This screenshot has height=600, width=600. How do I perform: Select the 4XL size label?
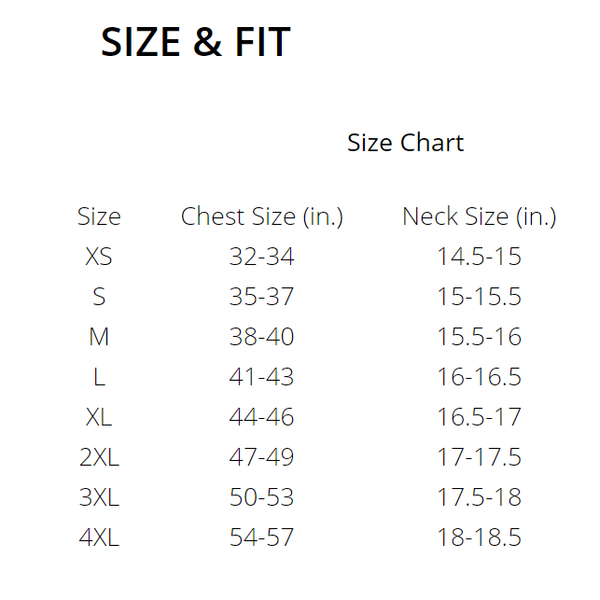(99, 537)
